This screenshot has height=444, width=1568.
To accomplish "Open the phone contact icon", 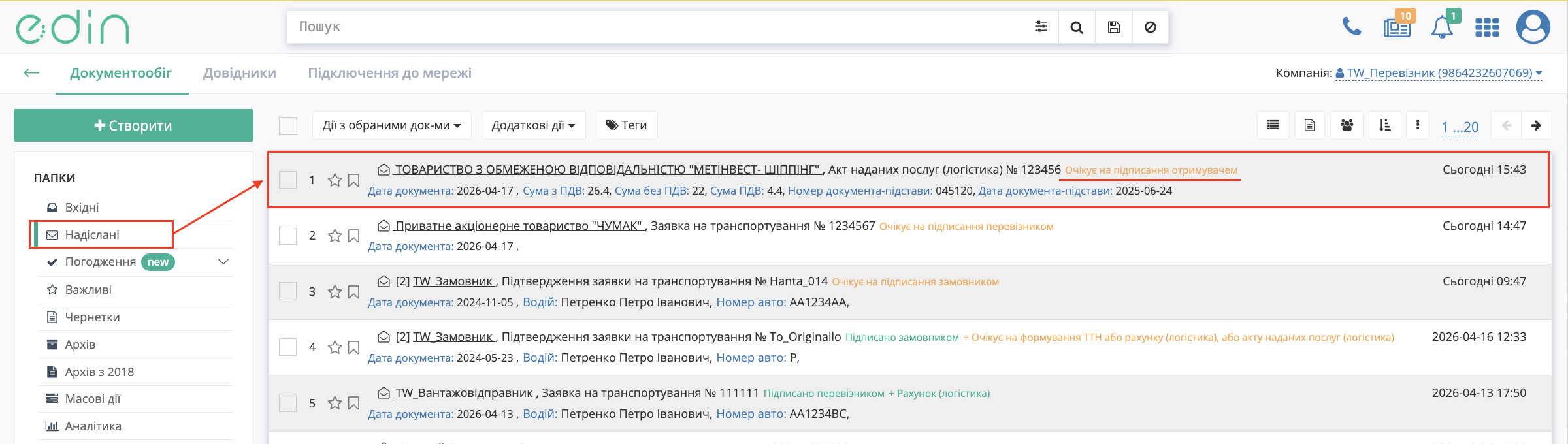I will point(1351,27).
